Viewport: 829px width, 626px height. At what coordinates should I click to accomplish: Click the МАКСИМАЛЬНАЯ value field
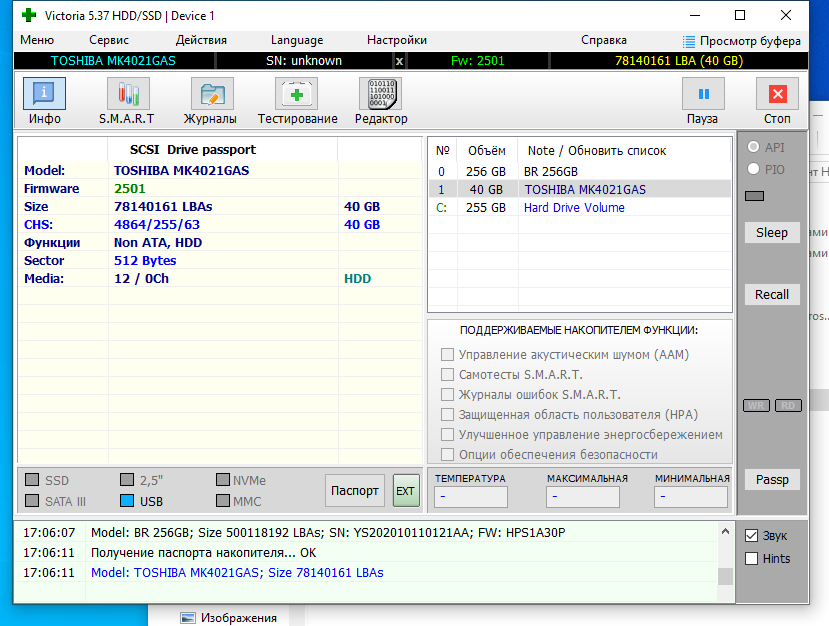click(x=583, y=496)
